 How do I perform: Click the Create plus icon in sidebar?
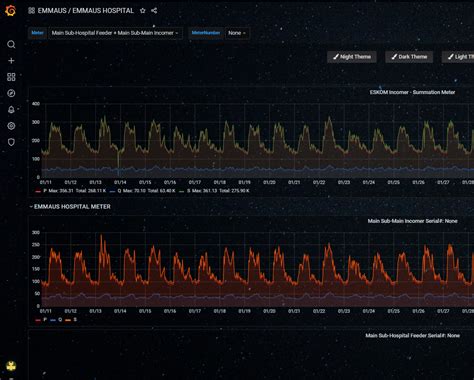point(11,61)
